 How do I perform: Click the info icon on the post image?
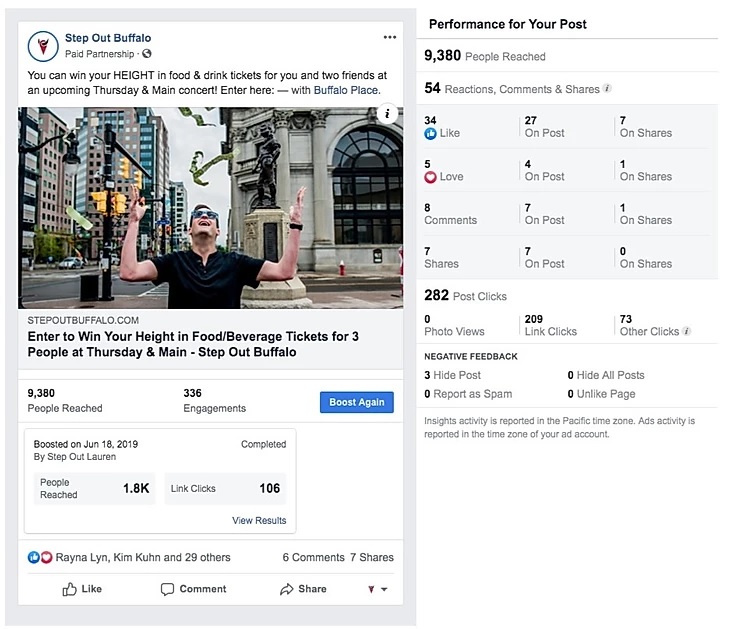[387, 114]
